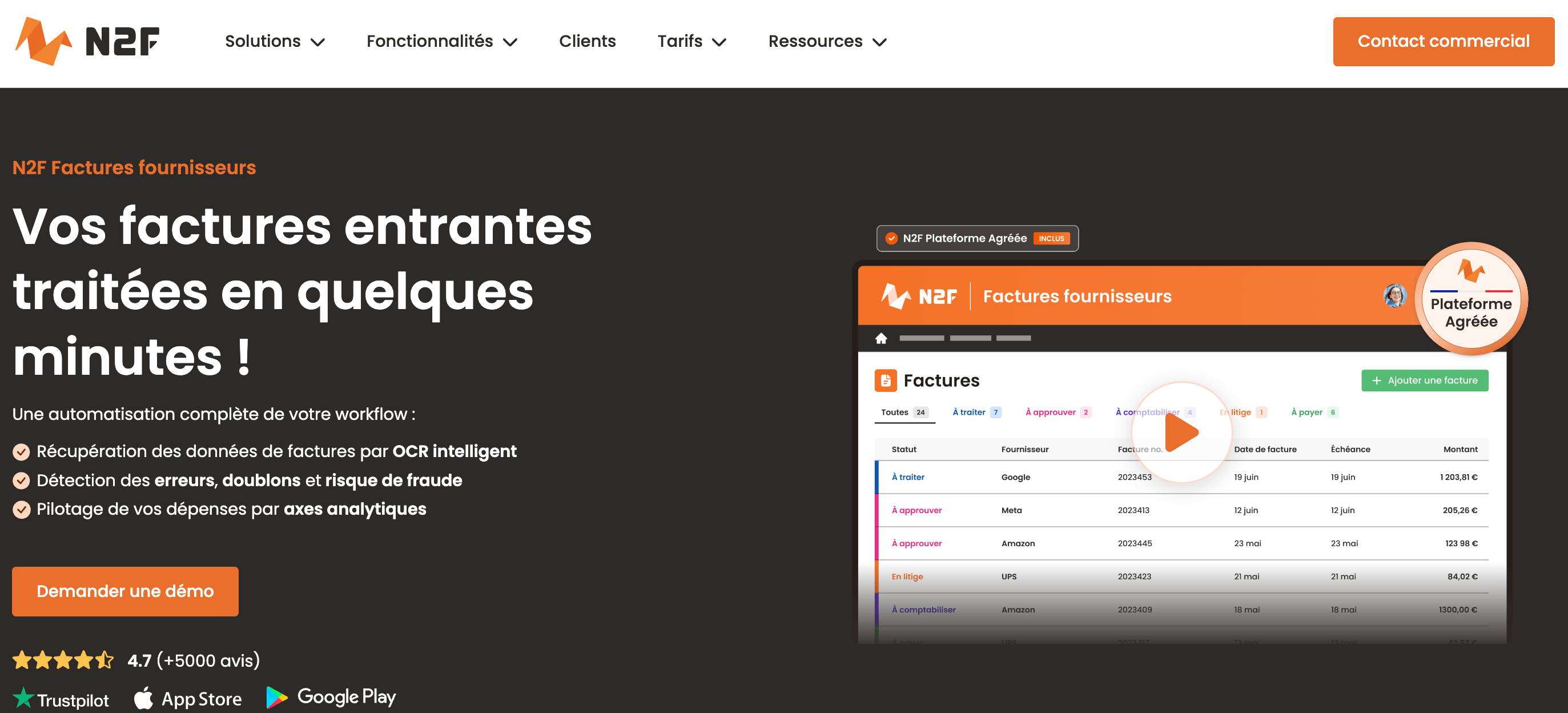Click check icon beside OCR intelligent line
Viewport: 1568px width, 713px height.
point(21,452)
